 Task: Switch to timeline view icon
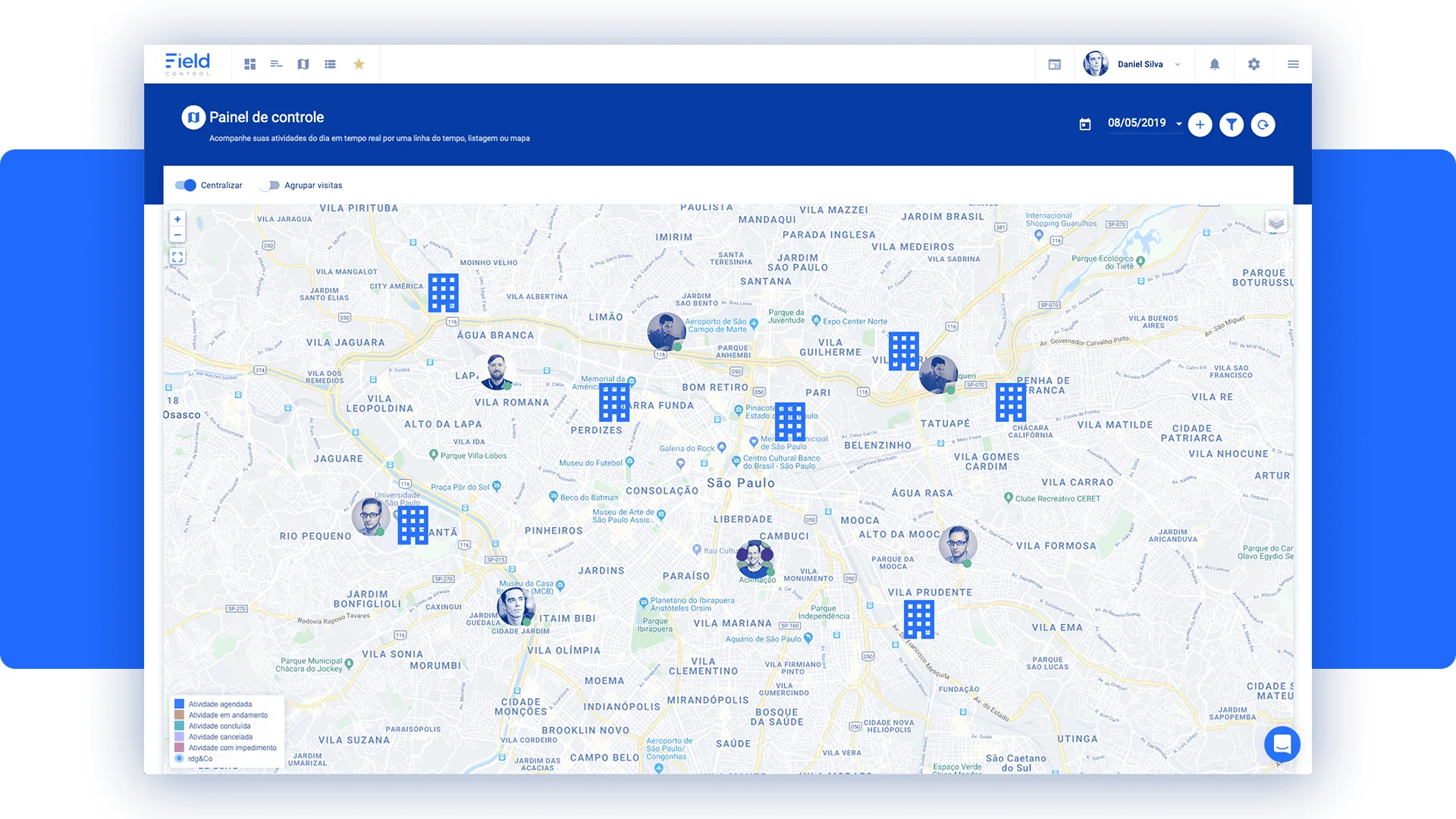click(x=276, y=64)
